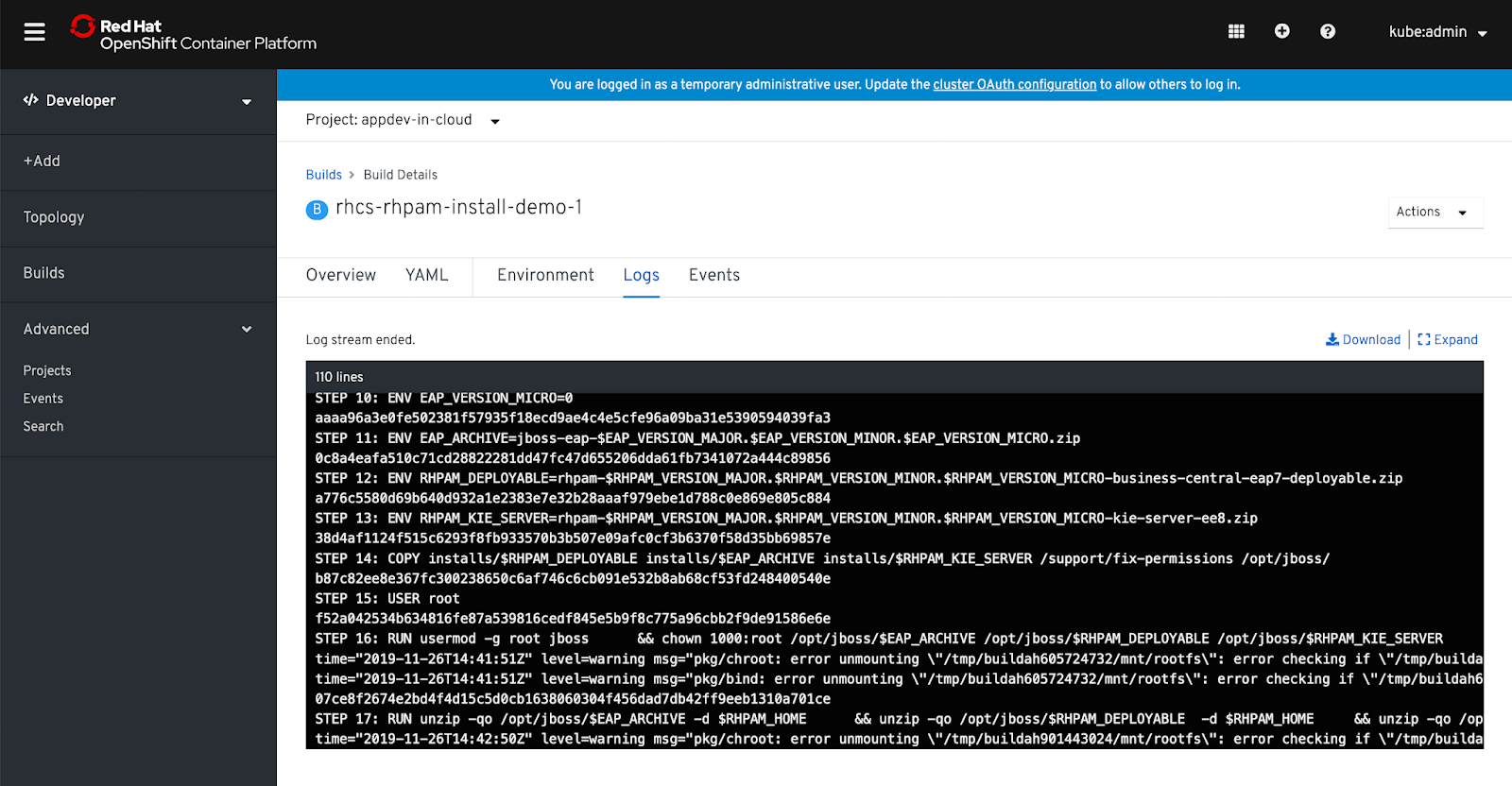Switch to the Events tab
Image resolution: width=1512 pixels, height=786 pixels.
point(714,275)
